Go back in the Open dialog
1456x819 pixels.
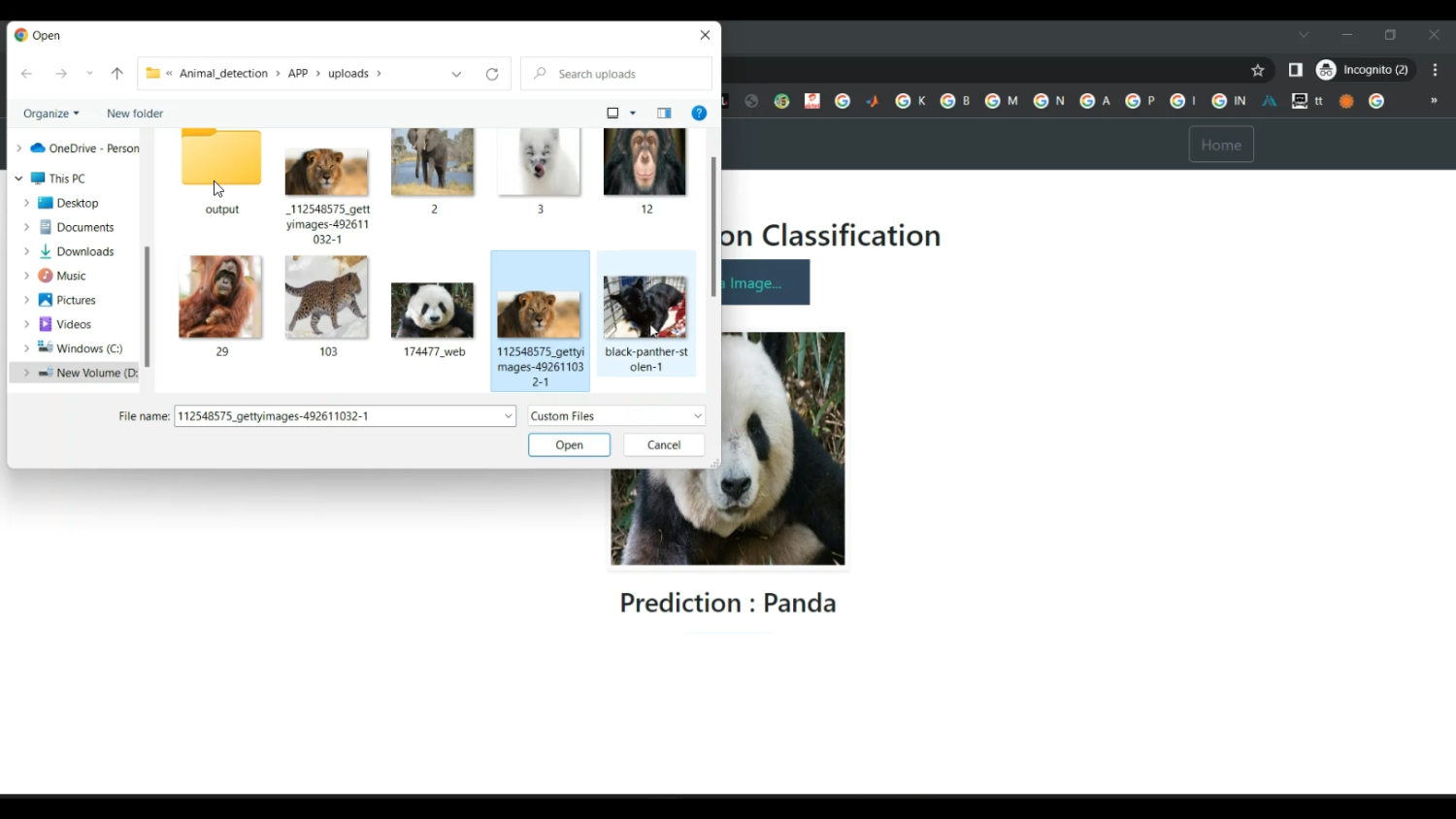(x=26, y=74)
